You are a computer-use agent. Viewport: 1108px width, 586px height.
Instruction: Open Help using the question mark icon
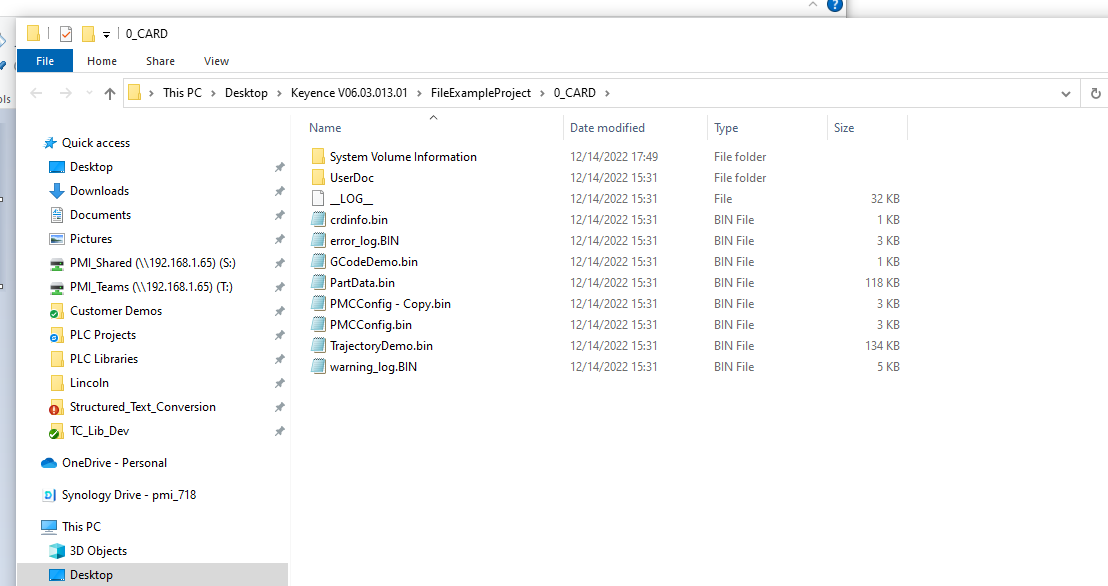(x=837, y=6)
